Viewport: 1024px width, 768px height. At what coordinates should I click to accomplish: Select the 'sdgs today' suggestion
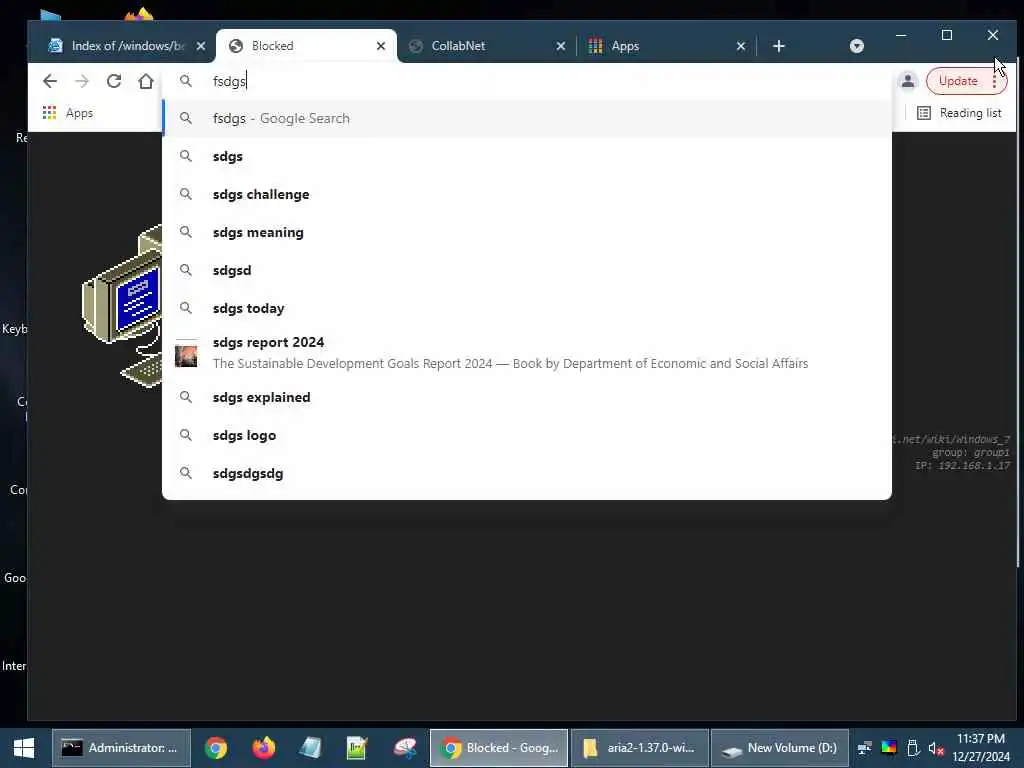pos(527,308)
